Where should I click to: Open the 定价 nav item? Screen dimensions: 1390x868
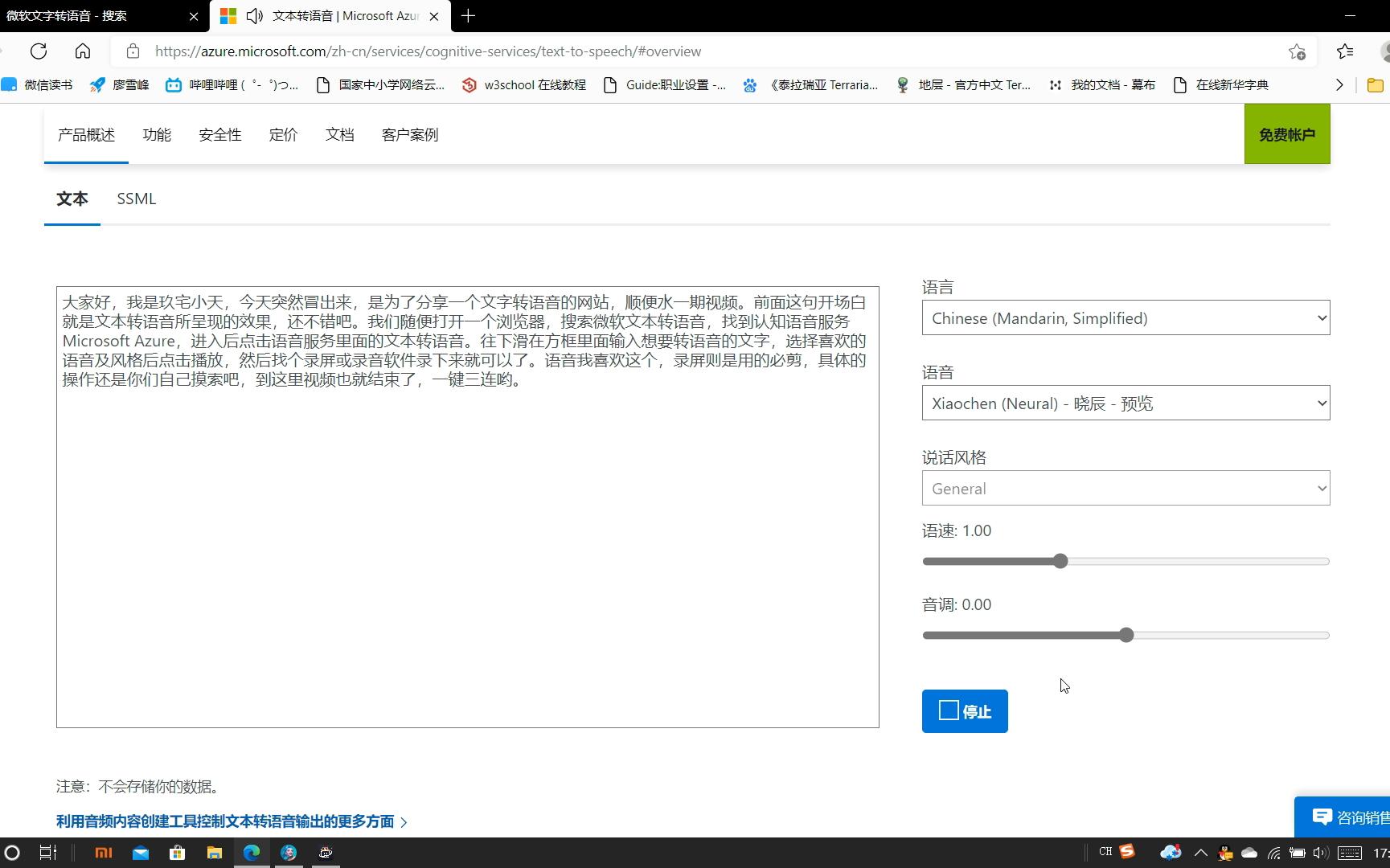click(283, 134)
